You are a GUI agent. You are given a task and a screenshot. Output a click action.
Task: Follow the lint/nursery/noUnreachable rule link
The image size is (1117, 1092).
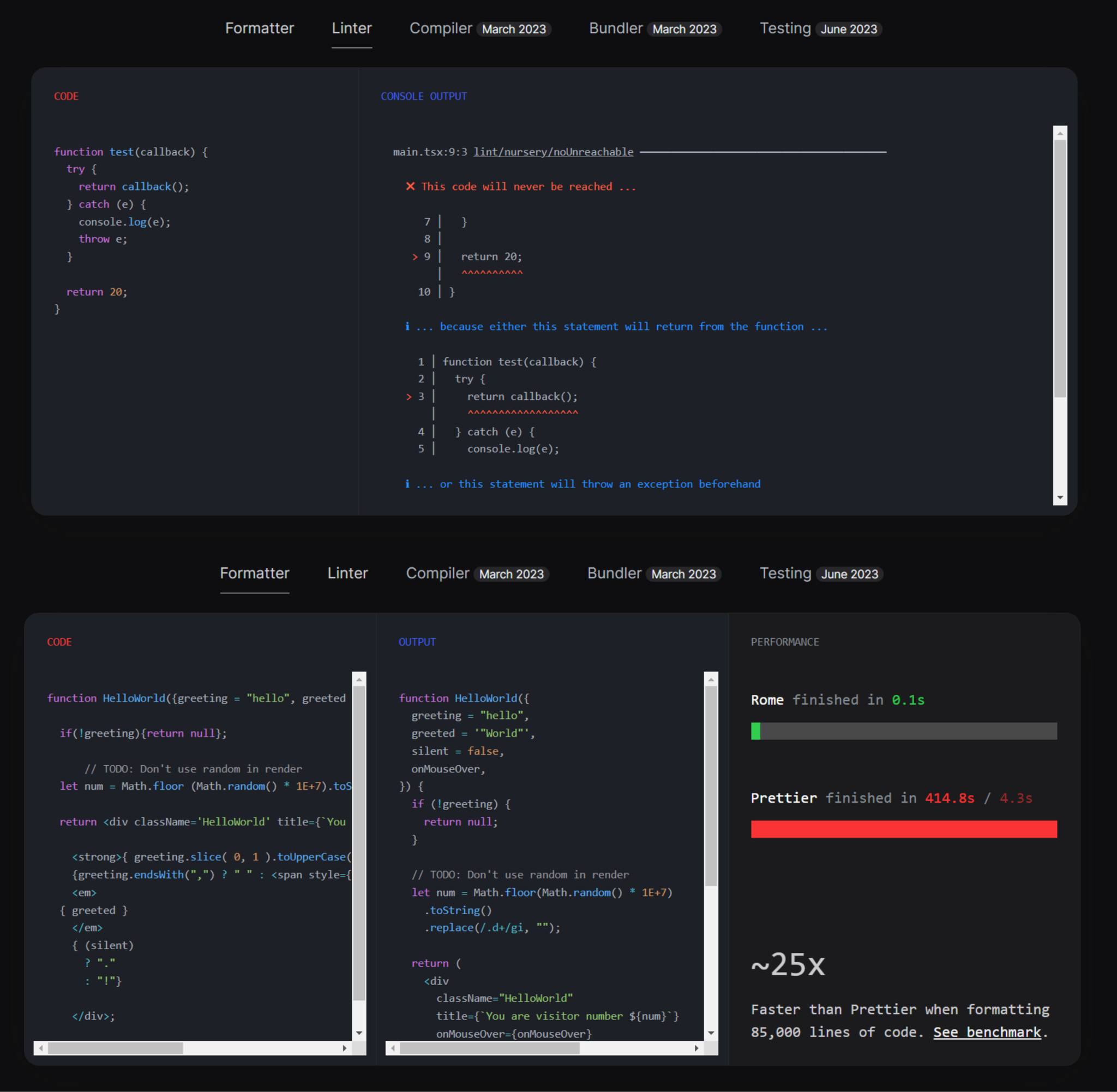coord(554,152)
